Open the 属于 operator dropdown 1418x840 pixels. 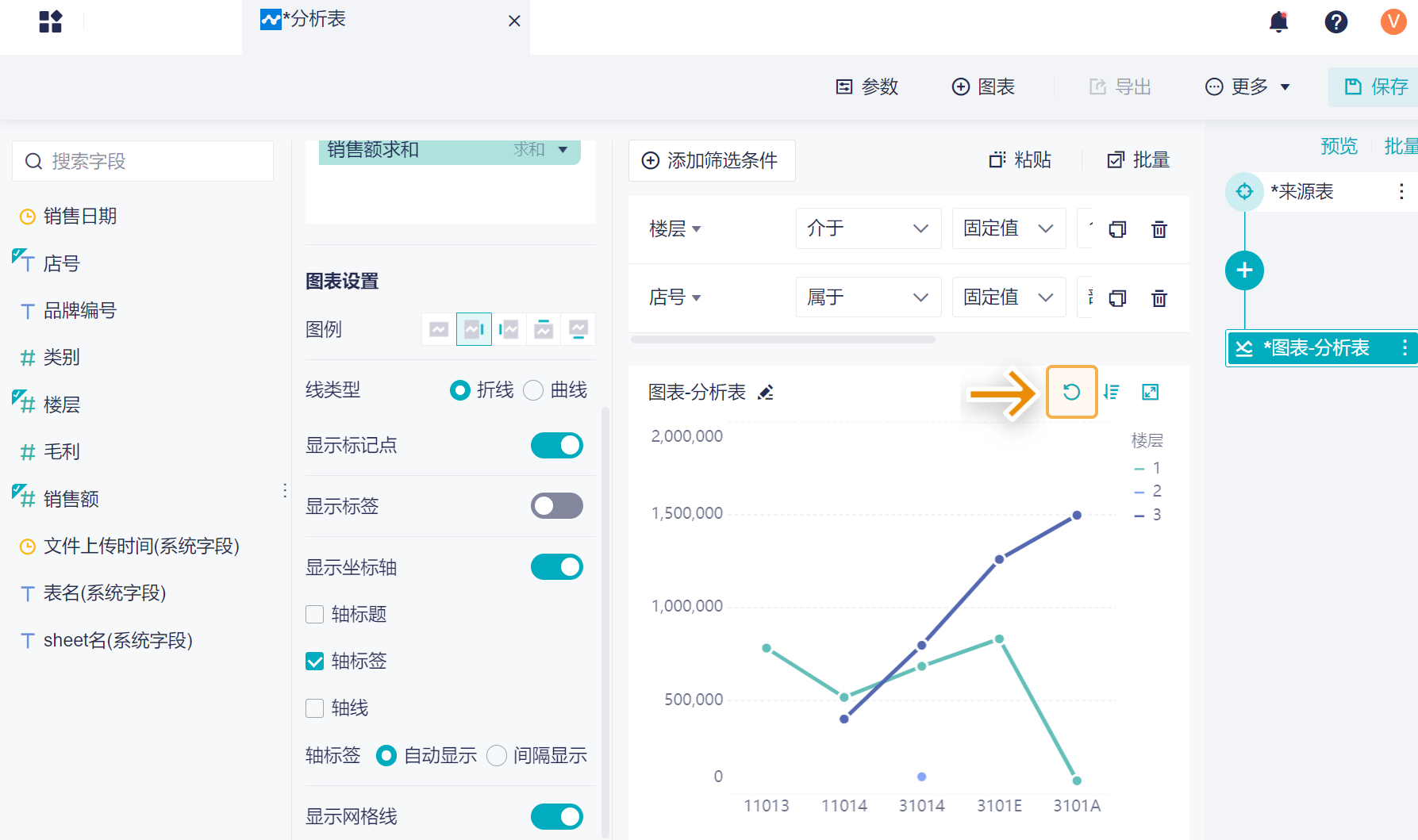pos(868,297)
